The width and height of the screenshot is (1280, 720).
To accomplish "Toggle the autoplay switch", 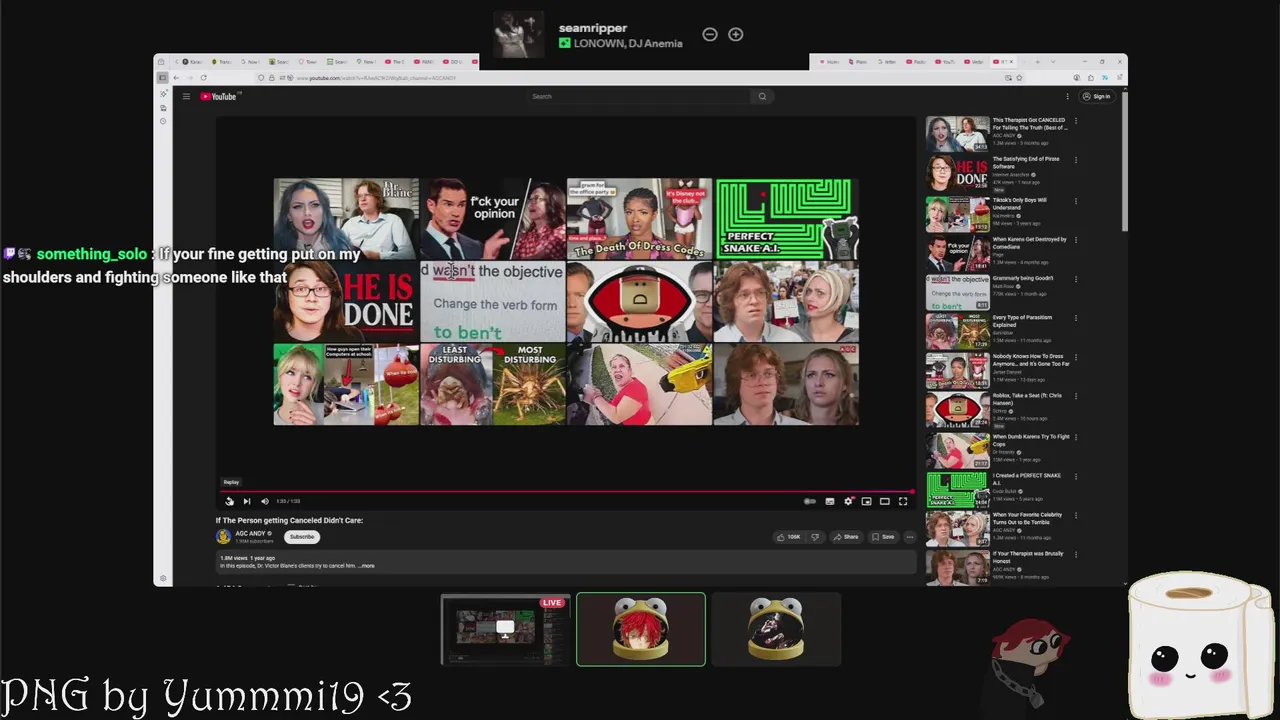I will click(x=810, y=501).
